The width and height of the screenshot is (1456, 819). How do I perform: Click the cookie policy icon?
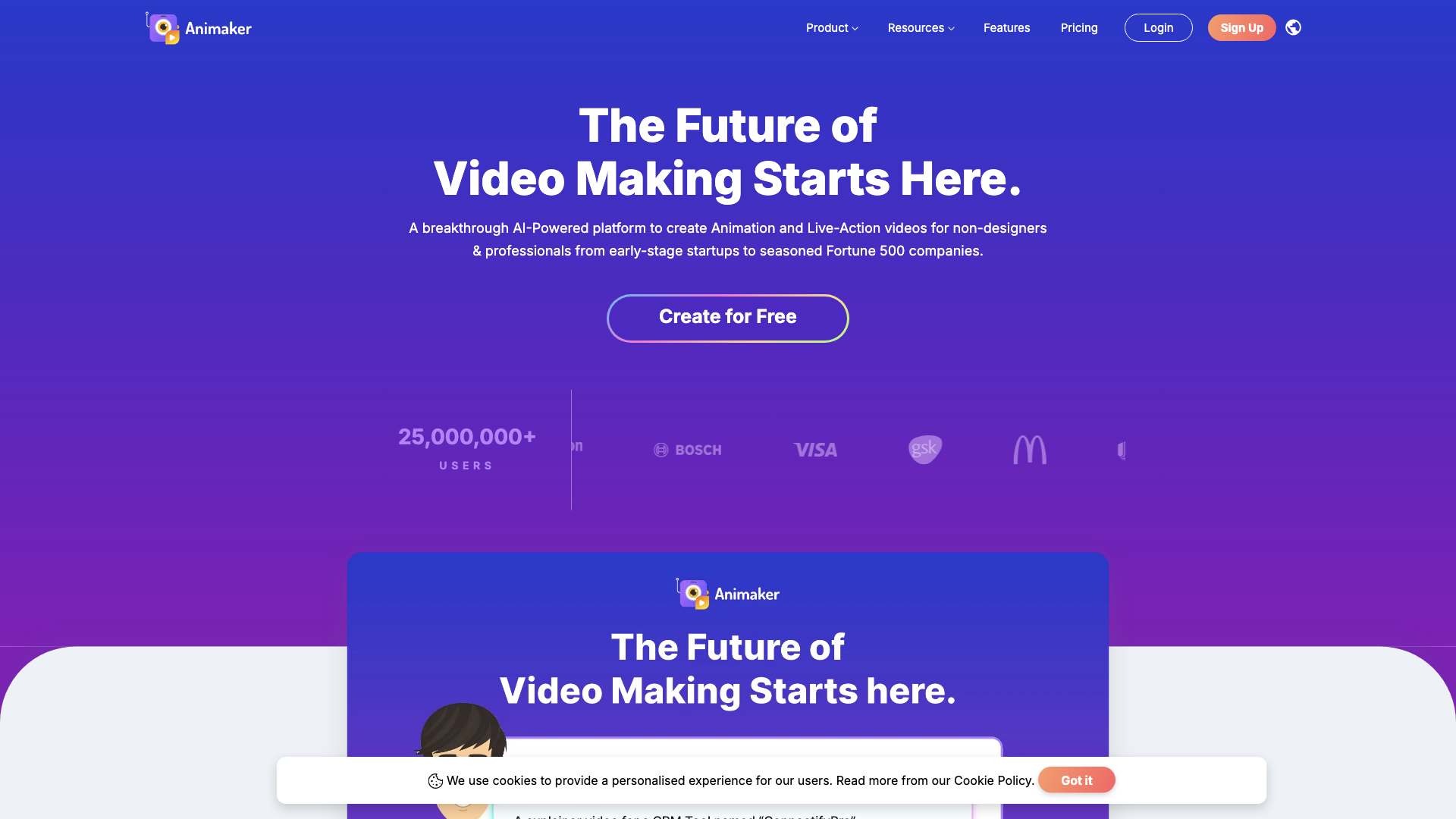coord(435,781)
